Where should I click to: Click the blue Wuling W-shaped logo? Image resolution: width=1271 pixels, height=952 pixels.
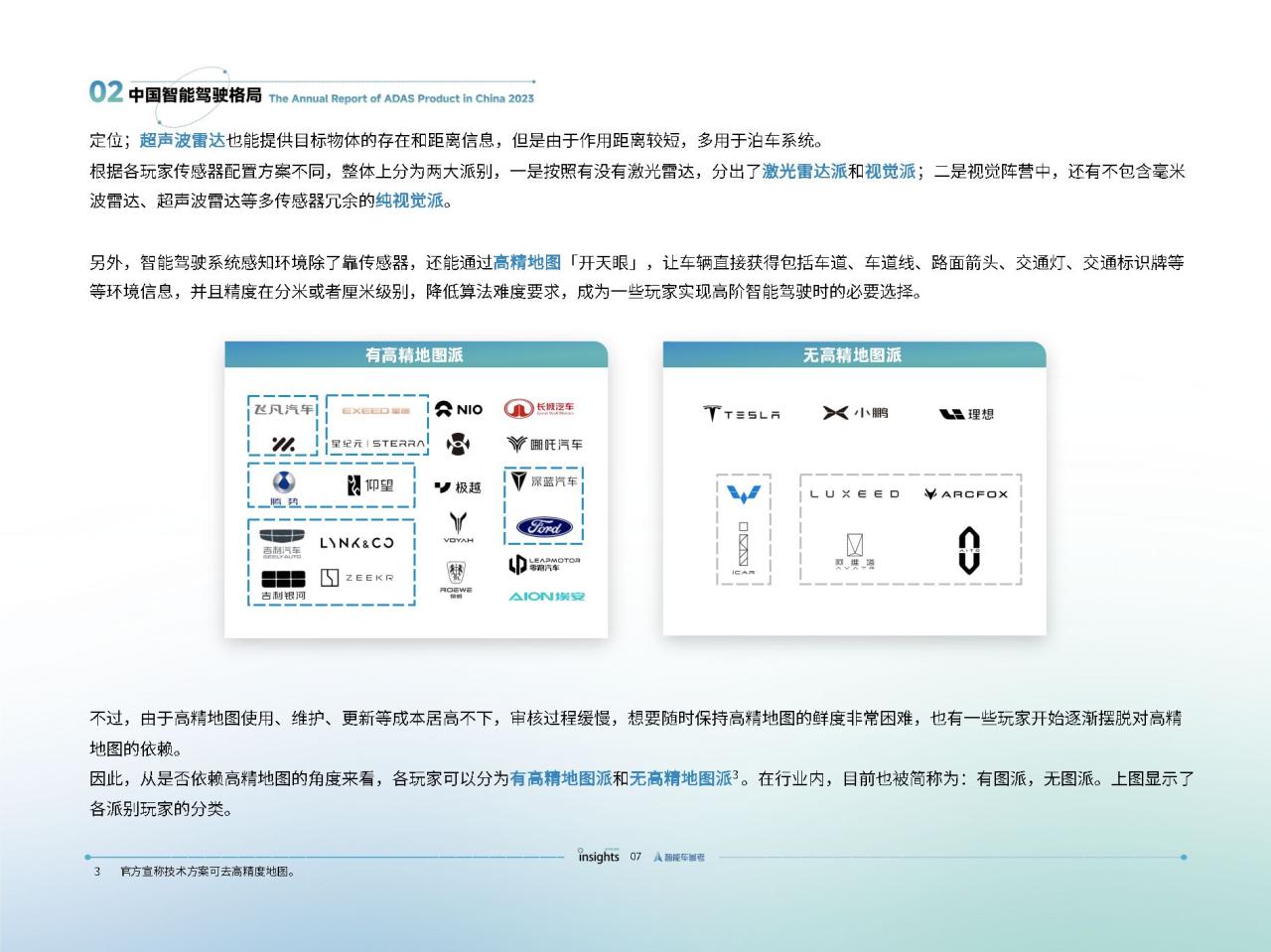click(x=744, y=494)
